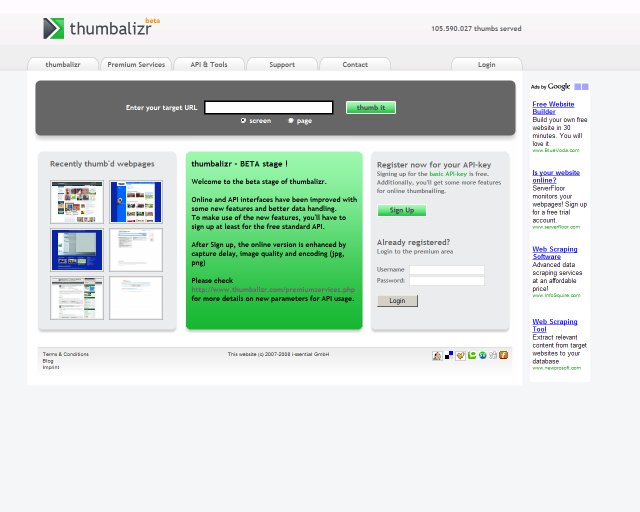Screen dimensions: 640x512
Task: Click the heart-with-checkmark bookmark icon
Action: click(460, 356)
